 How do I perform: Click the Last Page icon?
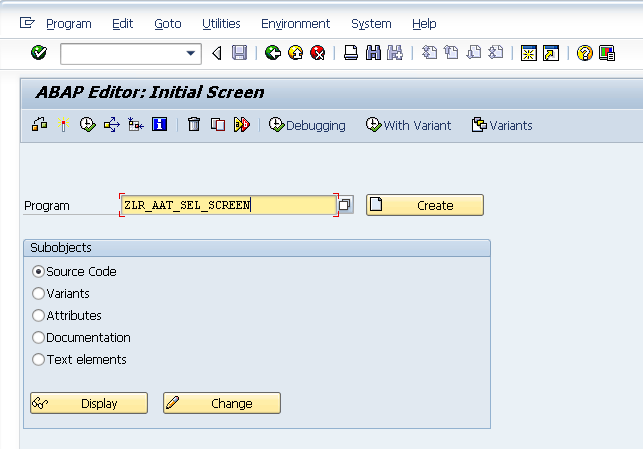click(496, 53)
